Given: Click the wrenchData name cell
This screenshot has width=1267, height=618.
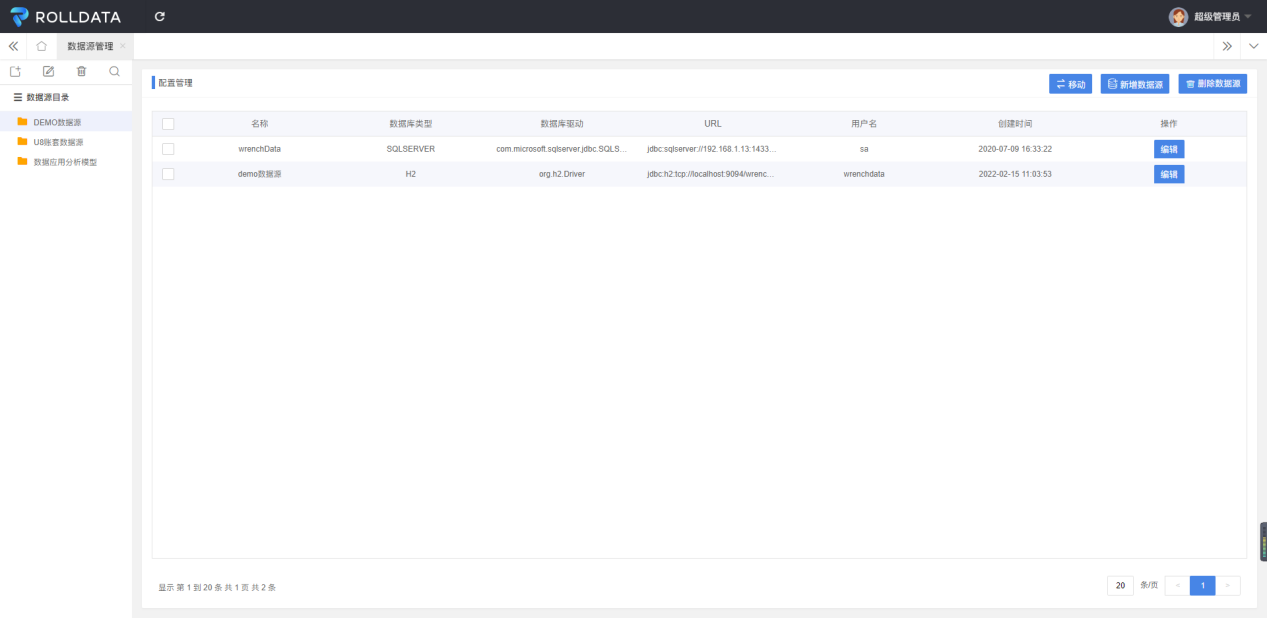Looking at the screenshot, I should 259,149.
